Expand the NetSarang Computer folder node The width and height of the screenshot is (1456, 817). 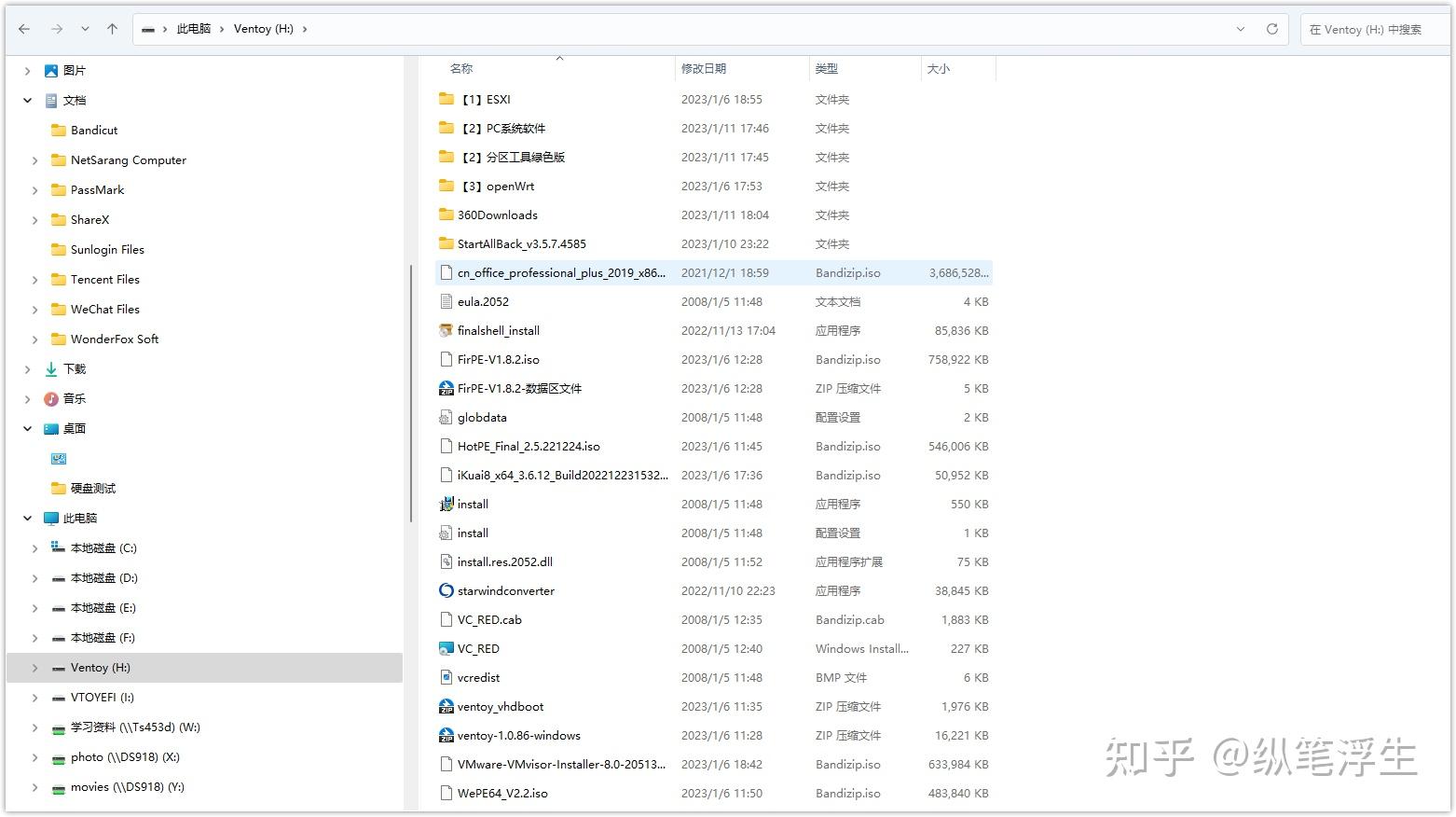coord(35,160)
